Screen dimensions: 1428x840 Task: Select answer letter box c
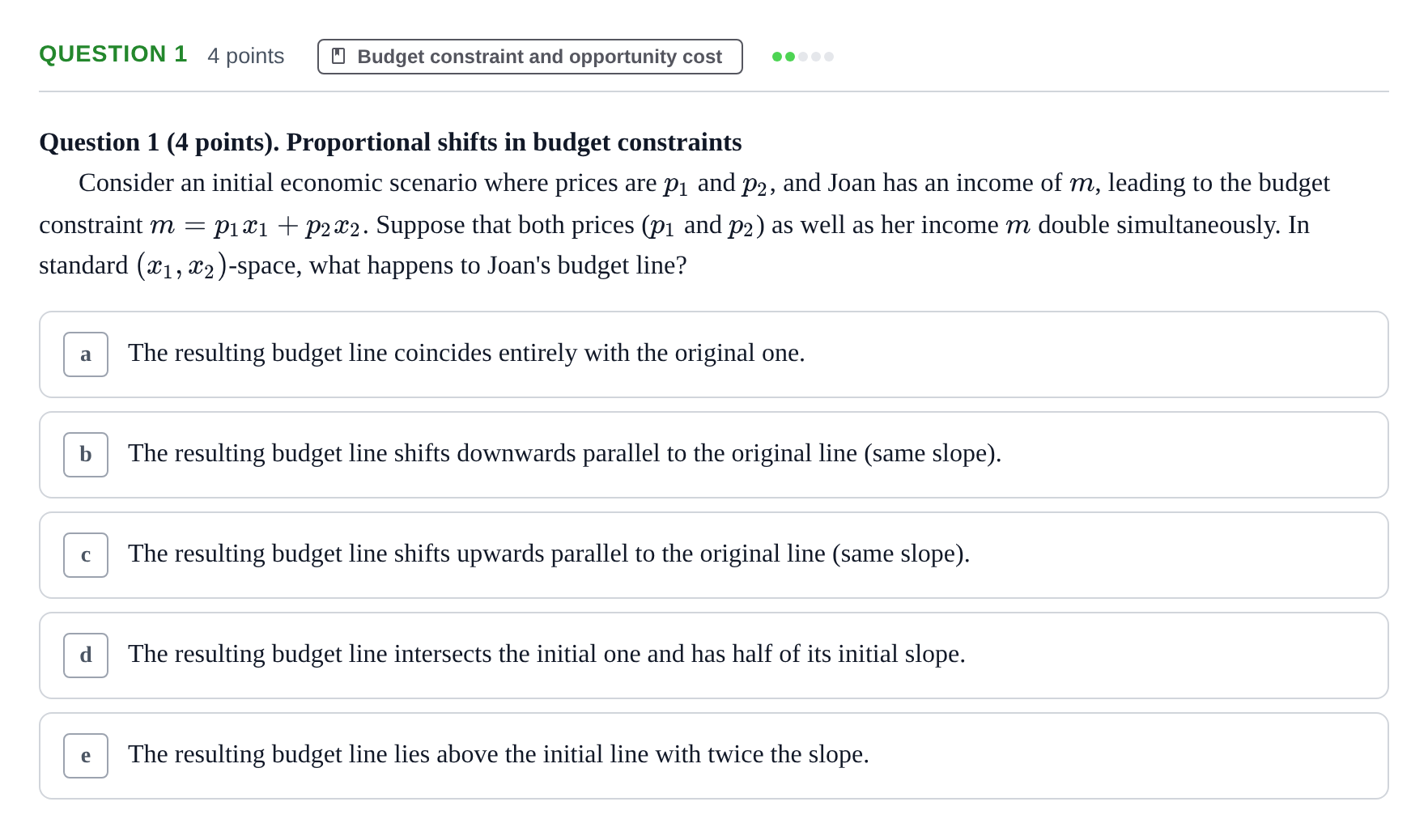pyautogui.click(x=86, y=555)
